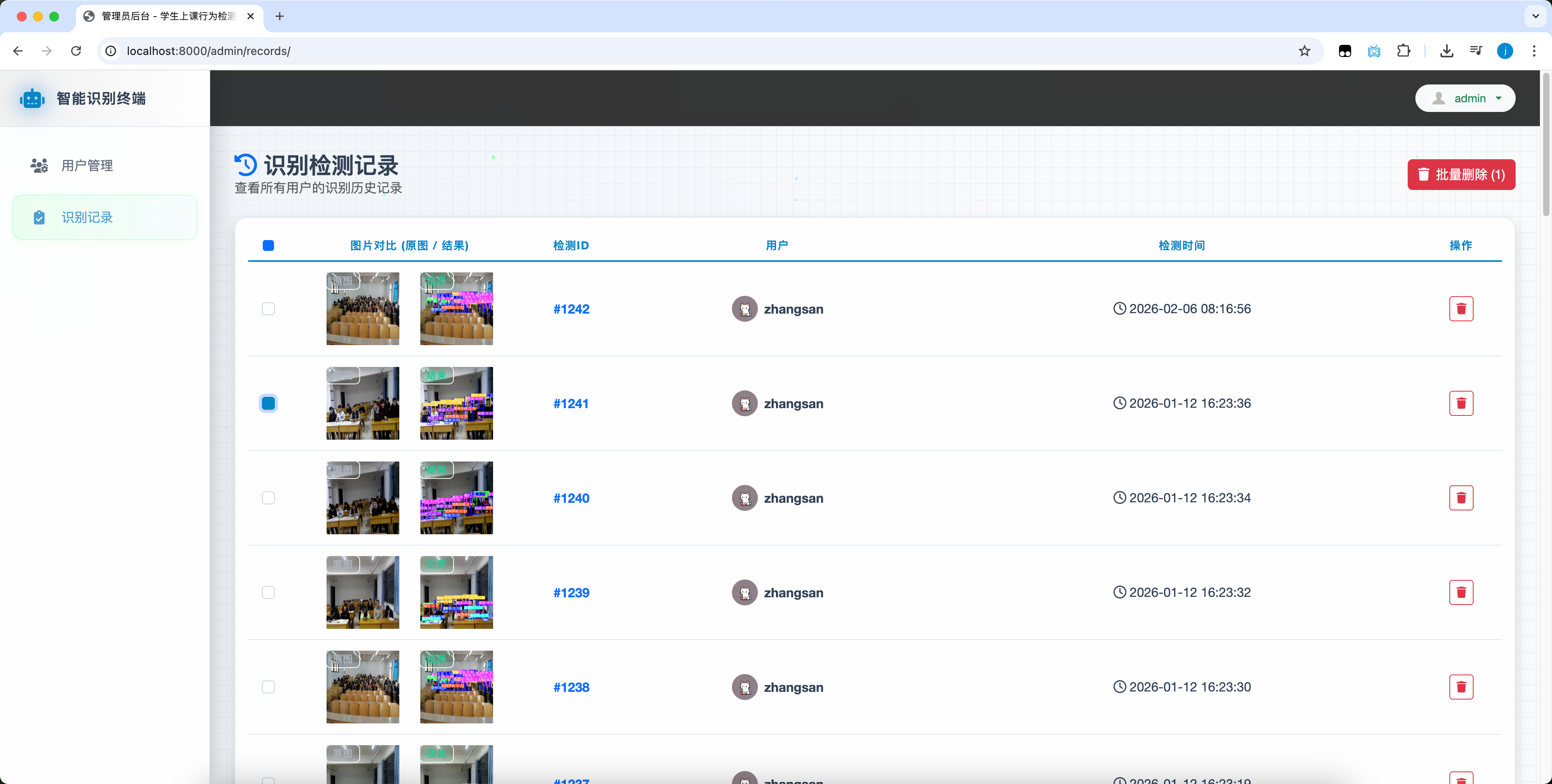Bookmark page with star icon
1552x784 pixels.
pos(1304,51)
